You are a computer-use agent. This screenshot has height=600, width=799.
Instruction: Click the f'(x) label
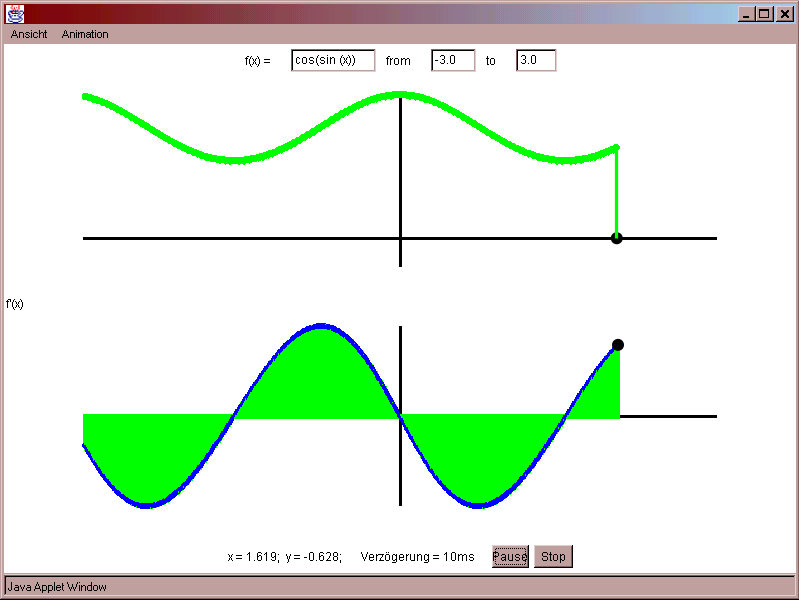(15, 304)
